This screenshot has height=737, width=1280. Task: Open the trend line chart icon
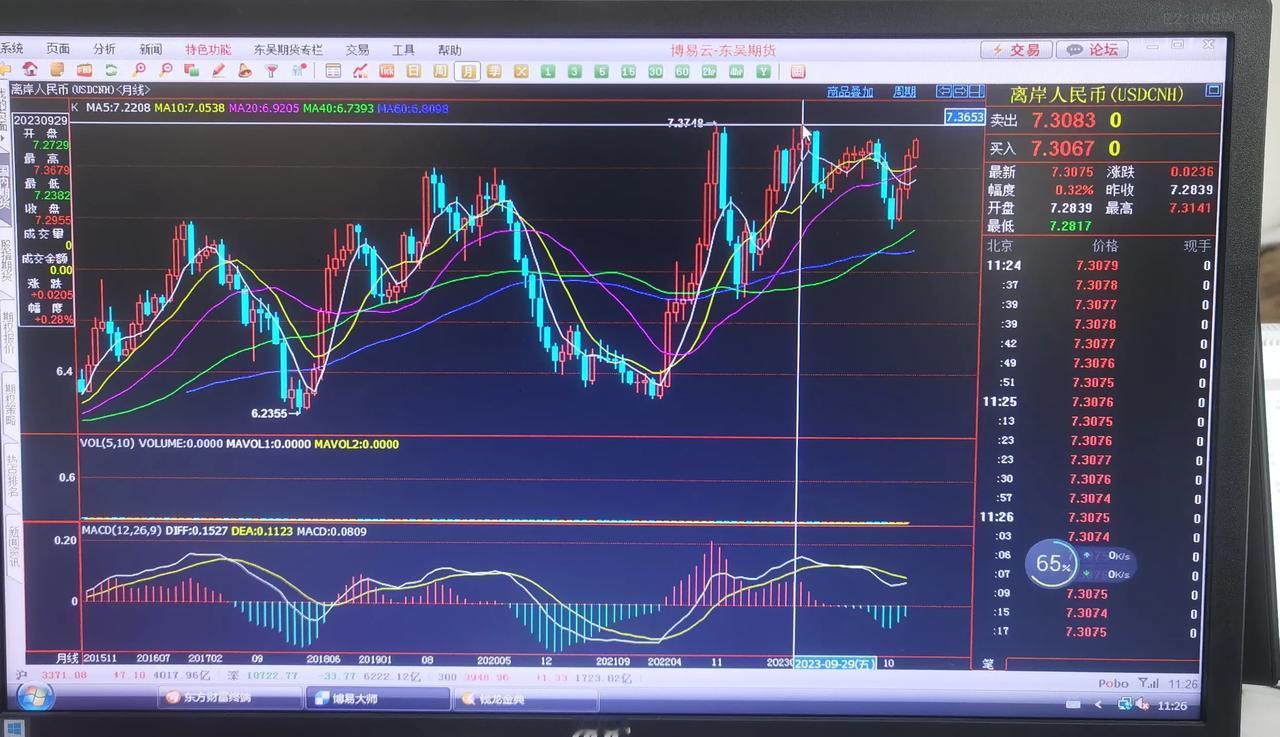click(x=360, y=71)
